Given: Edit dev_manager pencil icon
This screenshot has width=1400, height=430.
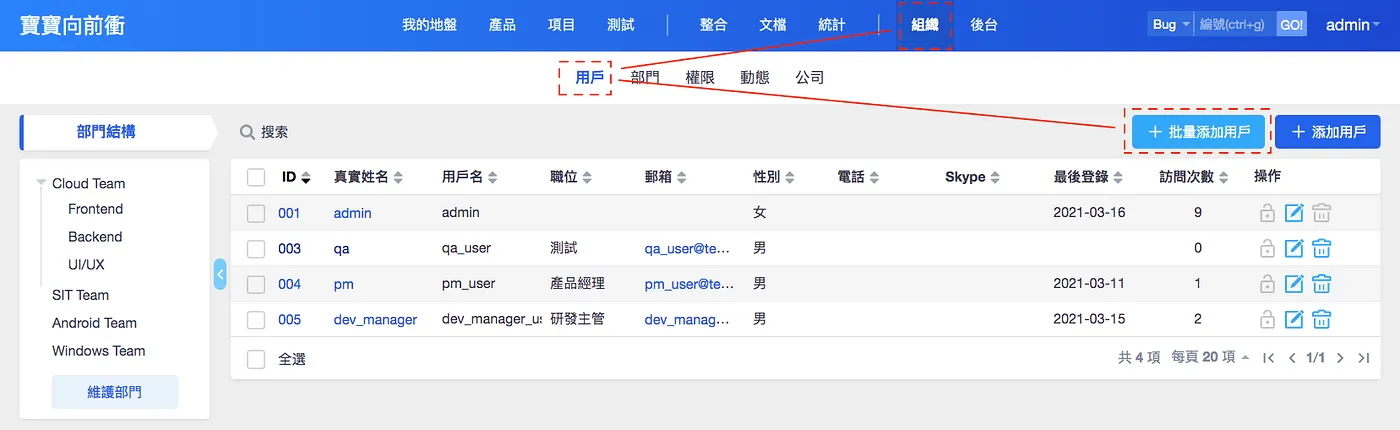Looking at the screenshot, I should [x=1294, y=320].
